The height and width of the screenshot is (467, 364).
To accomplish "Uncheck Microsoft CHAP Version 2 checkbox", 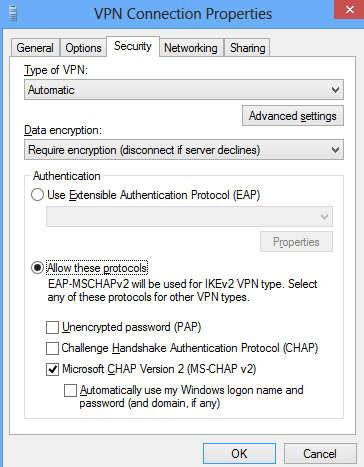I will click(x=52, y=369).
